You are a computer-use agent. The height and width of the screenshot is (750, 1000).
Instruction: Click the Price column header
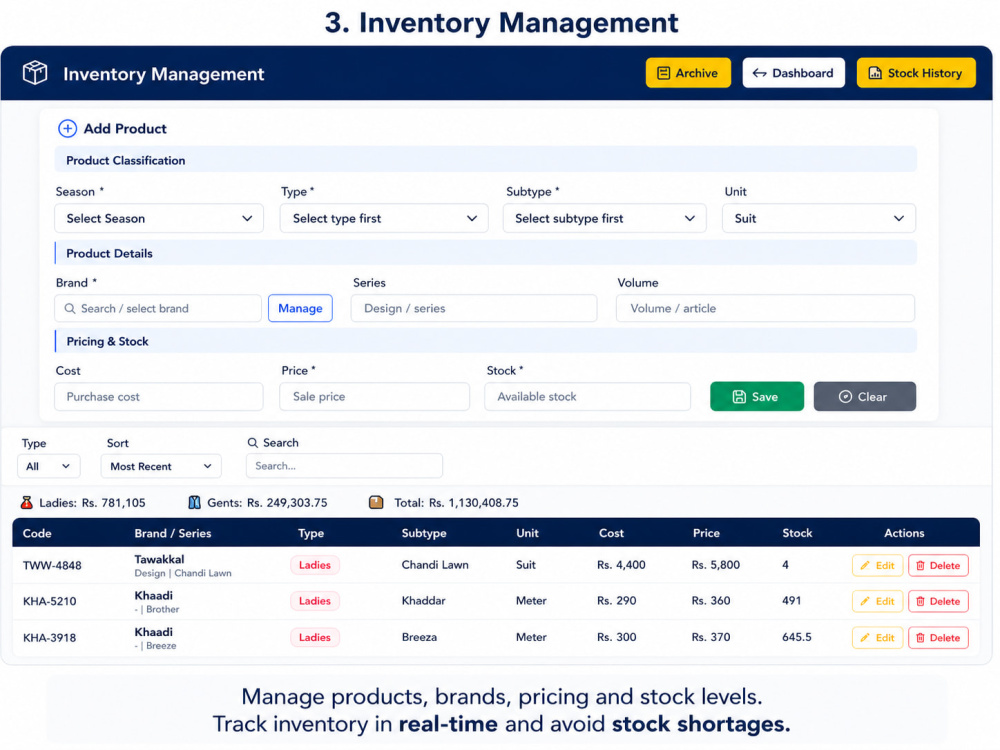coord(707,533)
